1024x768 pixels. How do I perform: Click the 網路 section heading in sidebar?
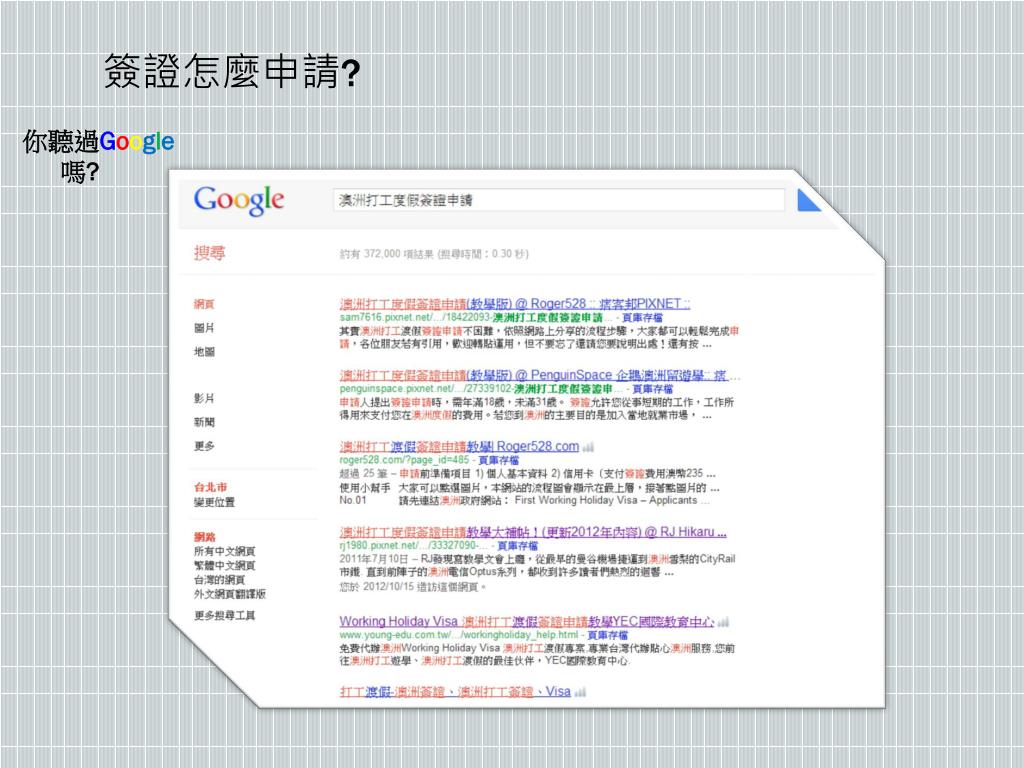[204, 537]
